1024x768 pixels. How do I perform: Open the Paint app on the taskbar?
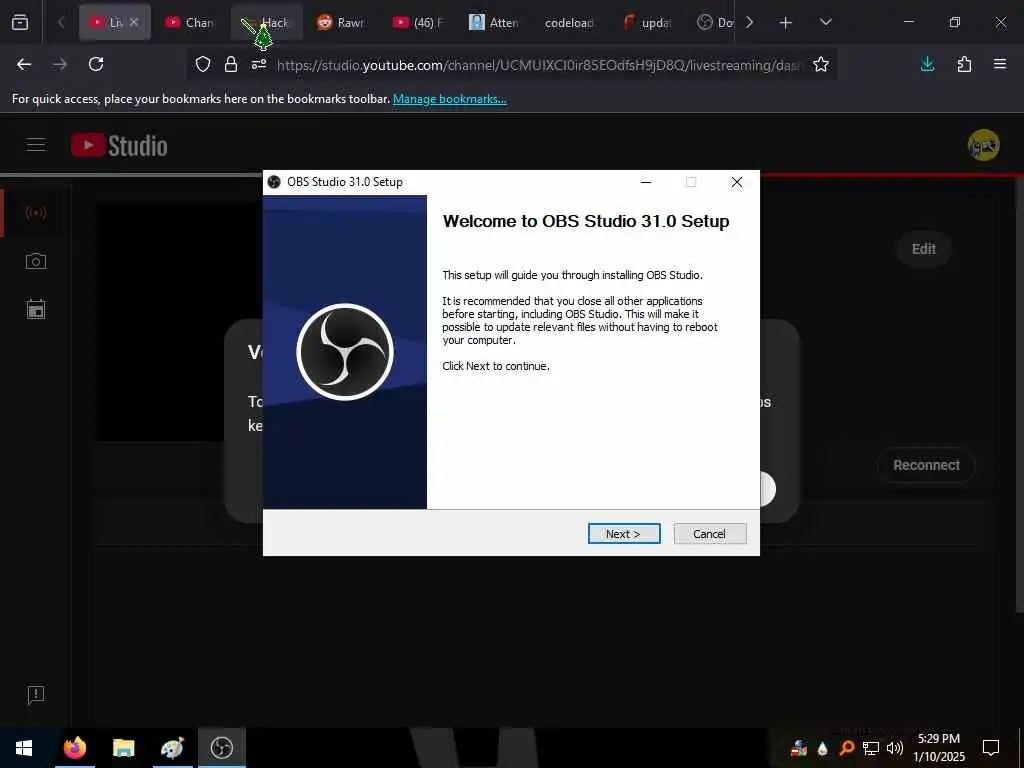(172, 748)
